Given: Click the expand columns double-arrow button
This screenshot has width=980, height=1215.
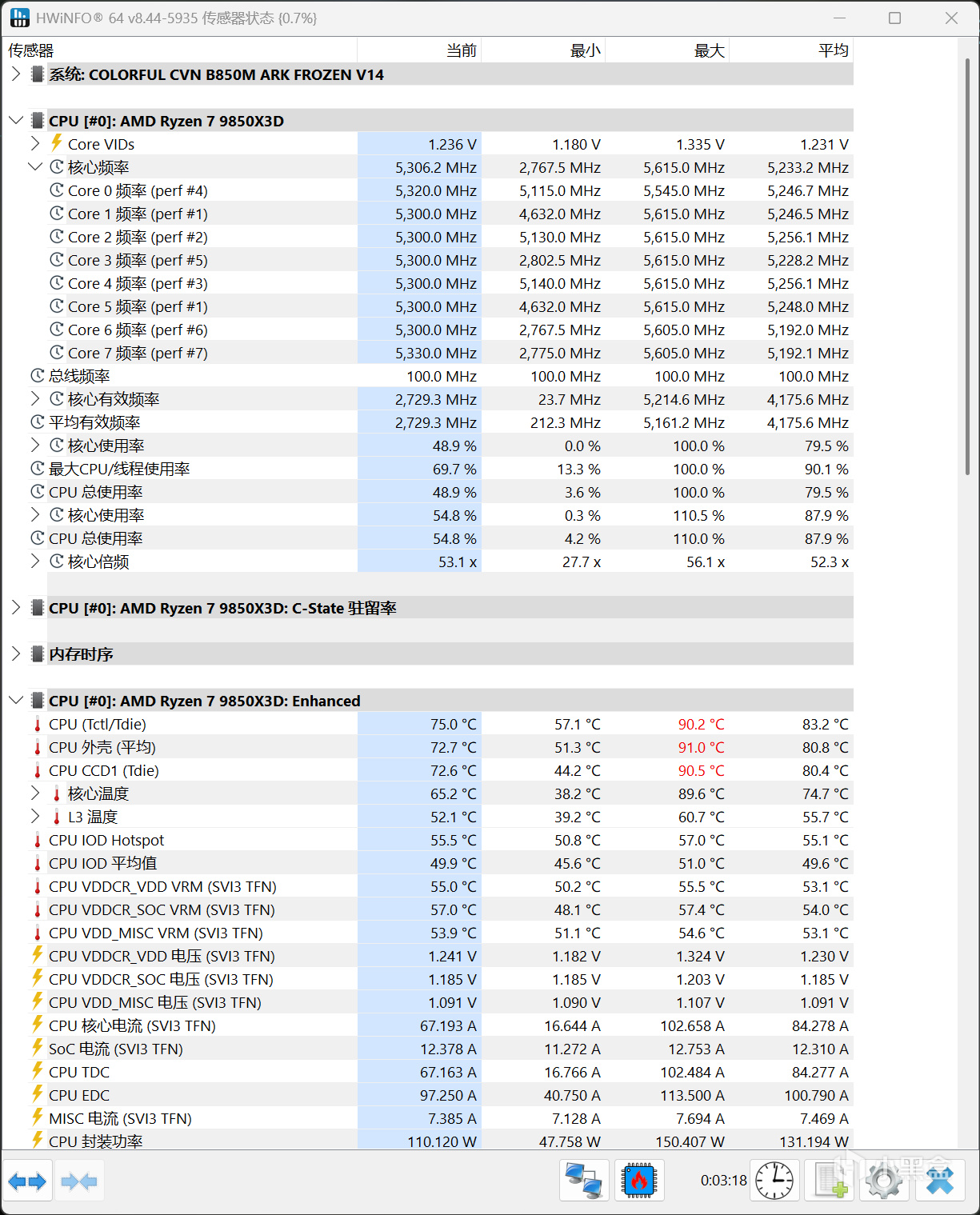Looking at the screenshot, I should pos(28,1181).
